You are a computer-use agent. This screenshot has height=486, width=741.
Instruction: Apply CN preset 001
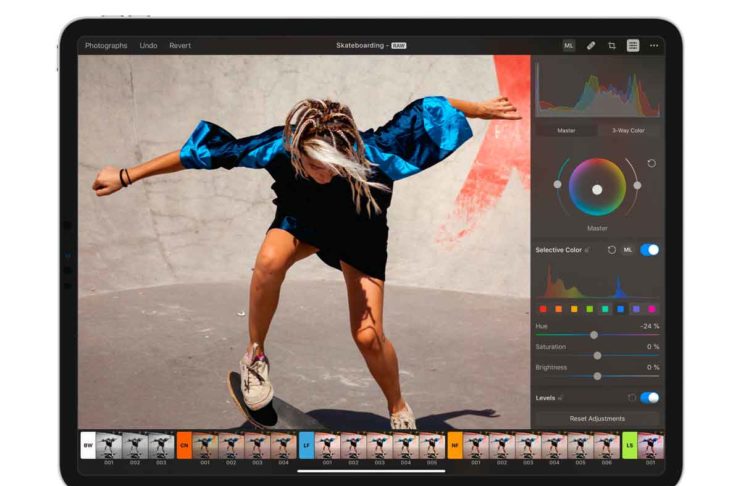(205, 445)
